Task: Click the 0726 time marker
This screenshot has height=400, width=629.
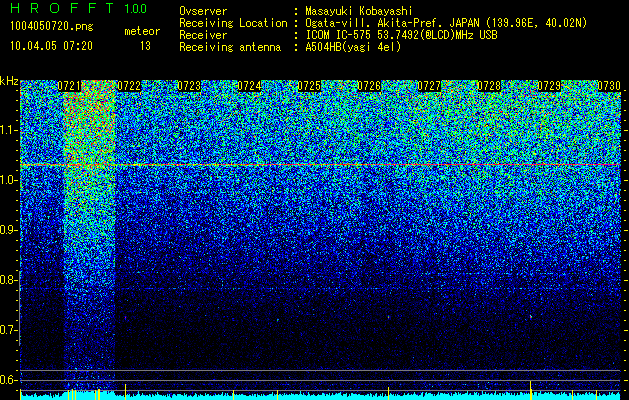Action: (369, 86)
